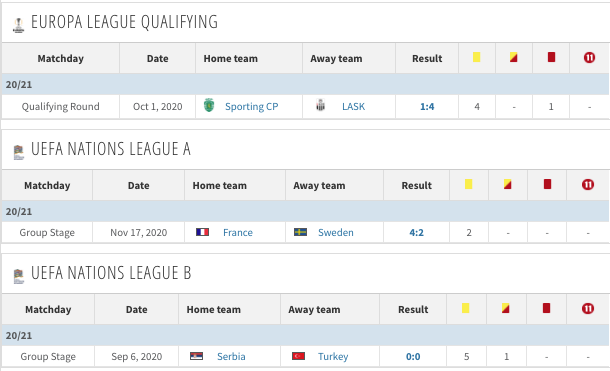The width and height of the screenshot is (610, 371).
Task: Click red card icon in Nations League A header
Action: (x=547, y=184)
